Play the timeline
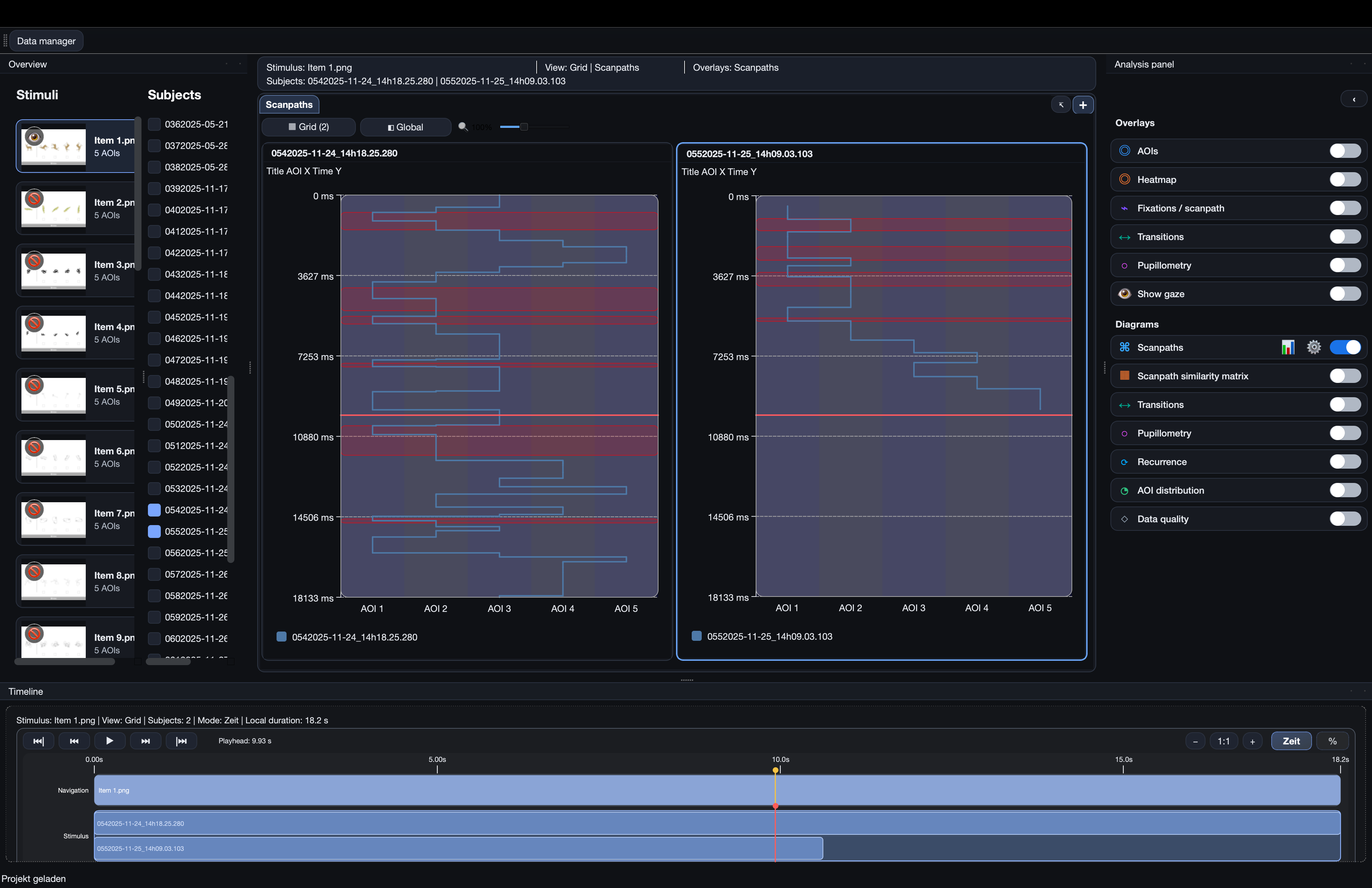 pyautogui.click(x=110, y=741)
